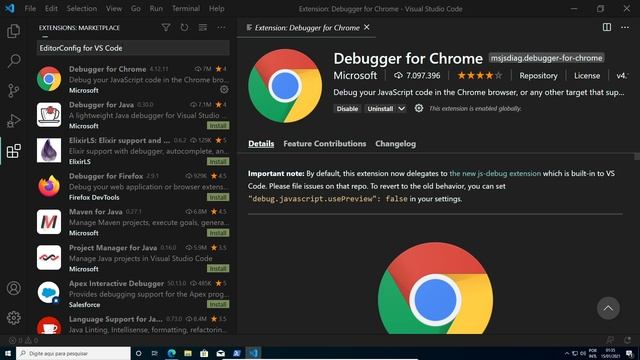Click the star rating in extension header

pyautogui.click(x=480, y=76)
